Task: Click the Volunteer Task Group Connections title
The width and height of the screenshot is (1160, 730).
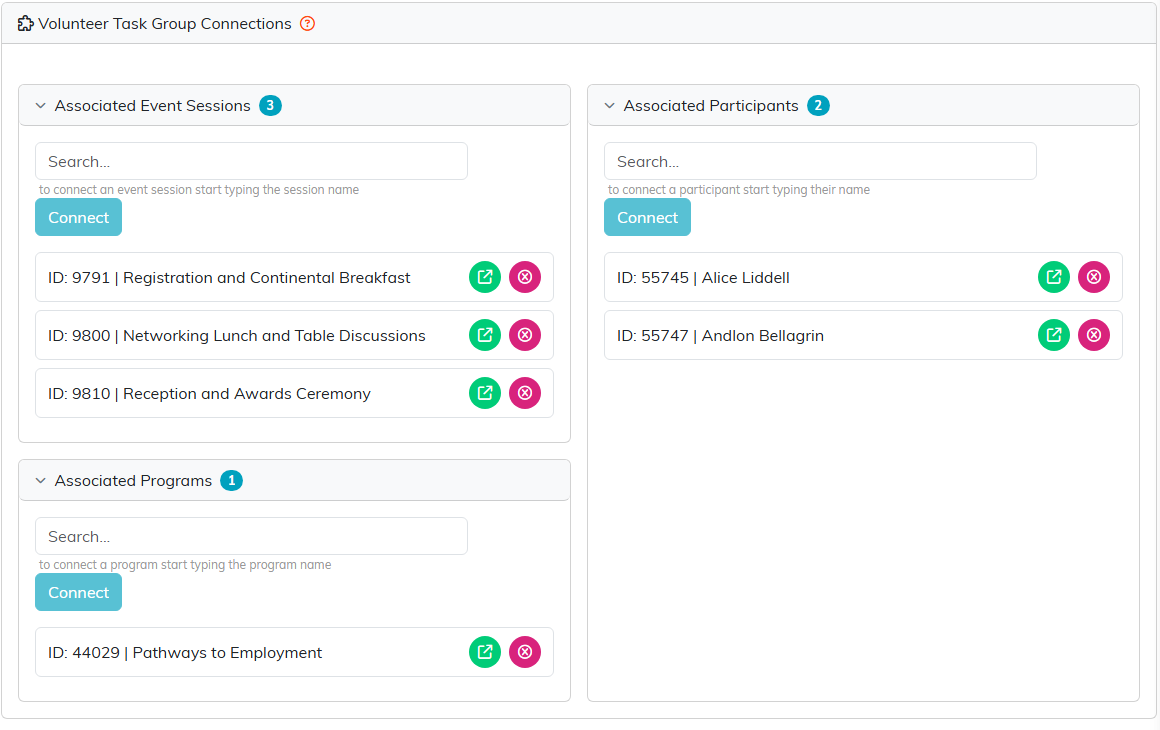Action: pyautogui.click(x=165, y=24)
